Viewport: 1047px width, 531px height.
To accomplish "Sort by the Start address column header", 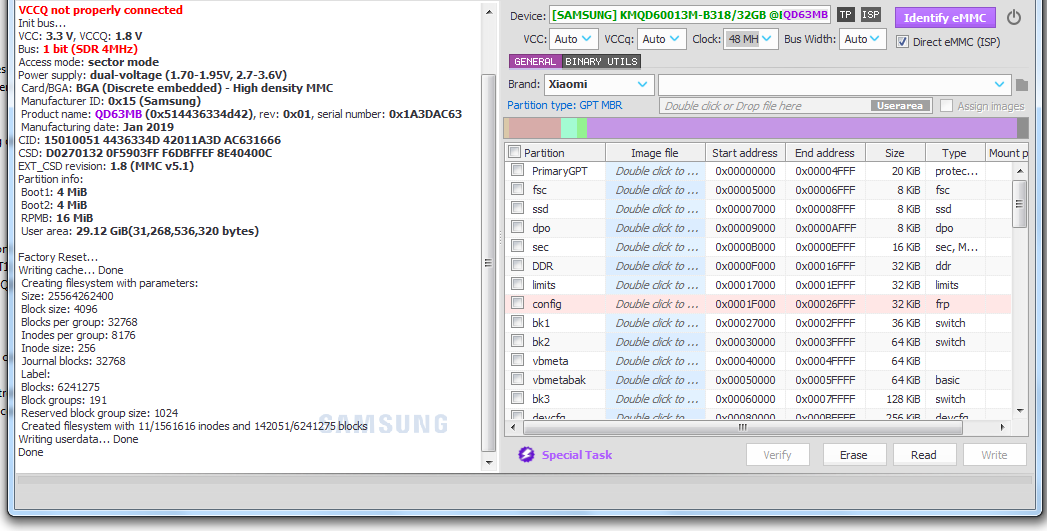I will pyautogui.click(x=745, y=153).
